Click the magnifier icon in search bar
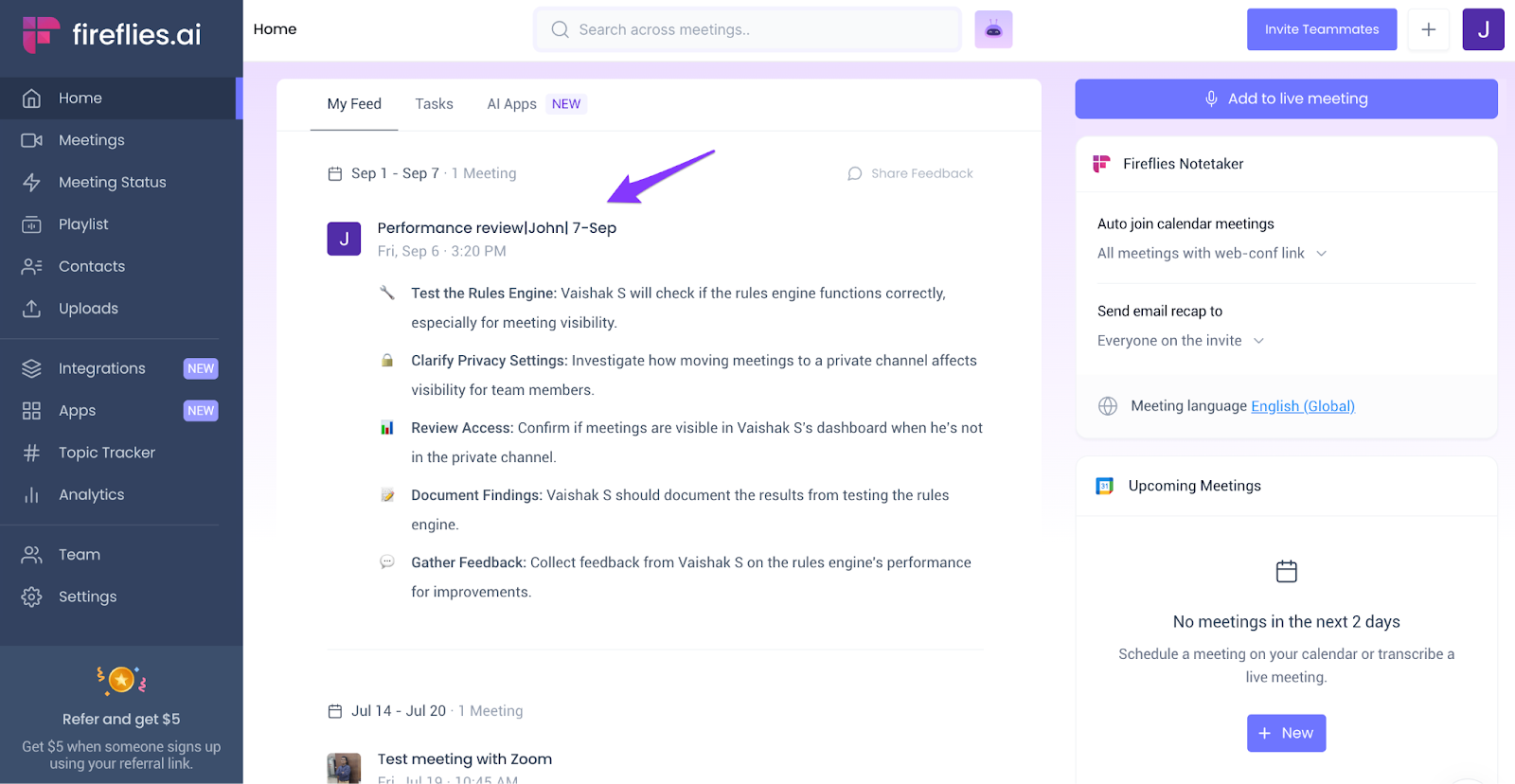 560,29
